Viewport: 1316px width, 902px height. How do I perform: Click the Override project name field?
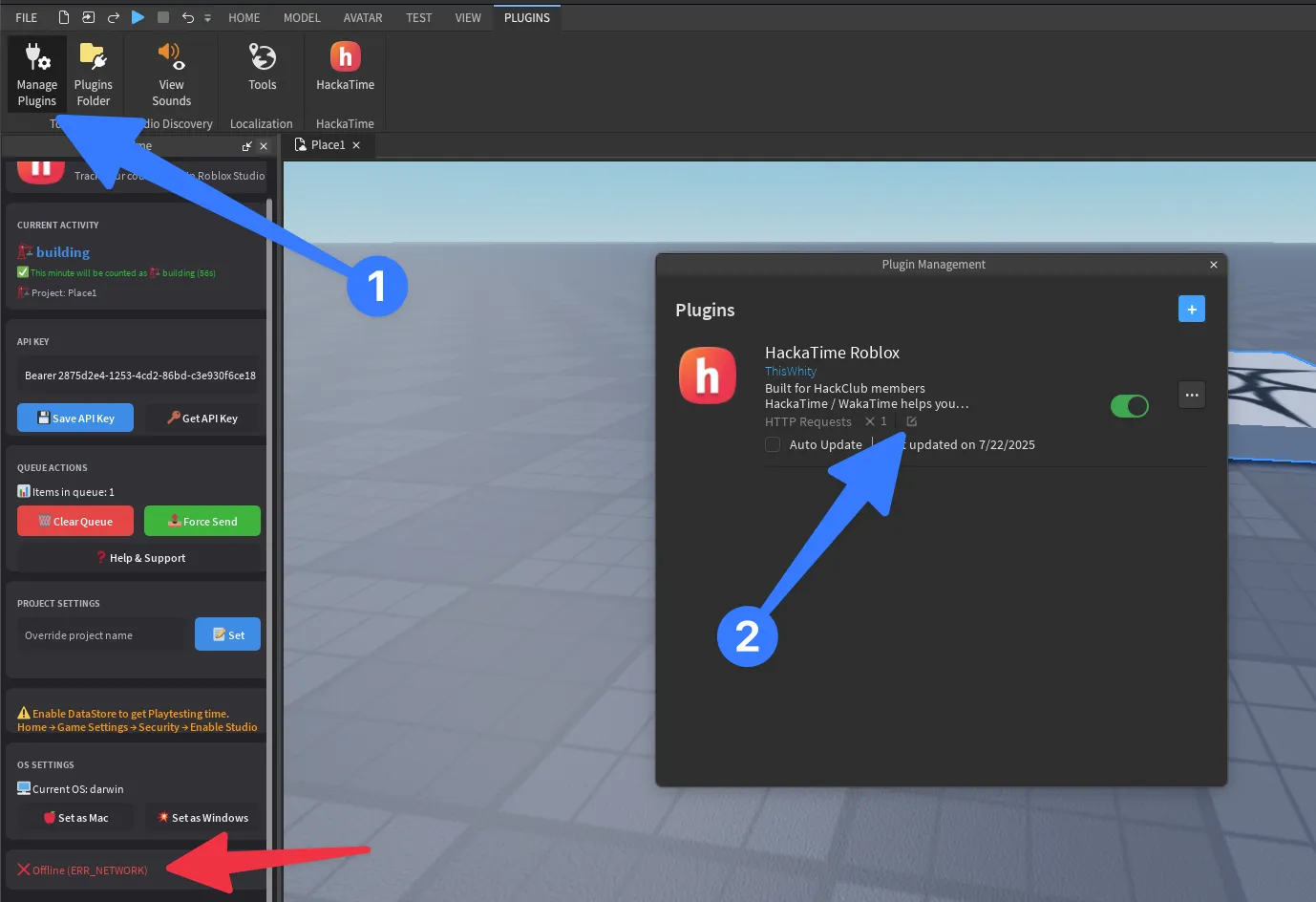tap(102, 634)
